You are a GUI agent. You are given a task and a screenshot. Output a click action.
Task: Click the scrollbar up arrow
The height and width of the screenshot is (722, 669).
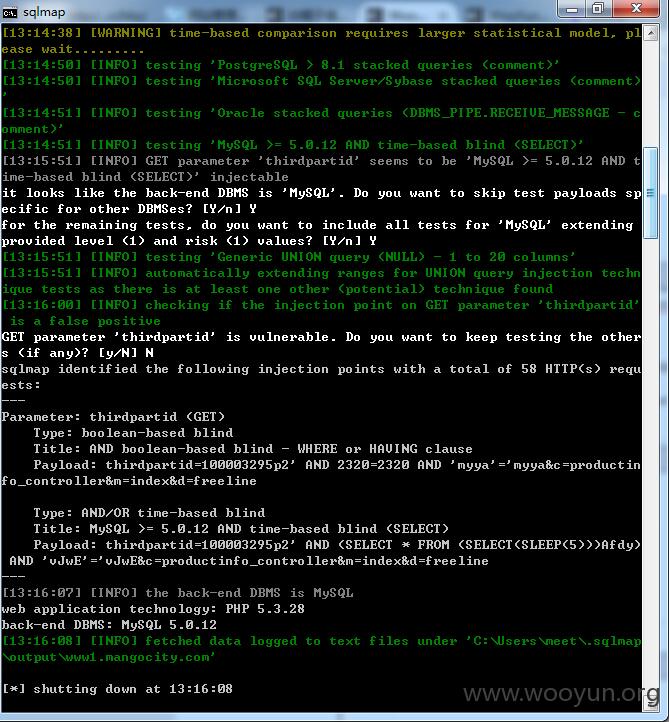coord(651,33)
